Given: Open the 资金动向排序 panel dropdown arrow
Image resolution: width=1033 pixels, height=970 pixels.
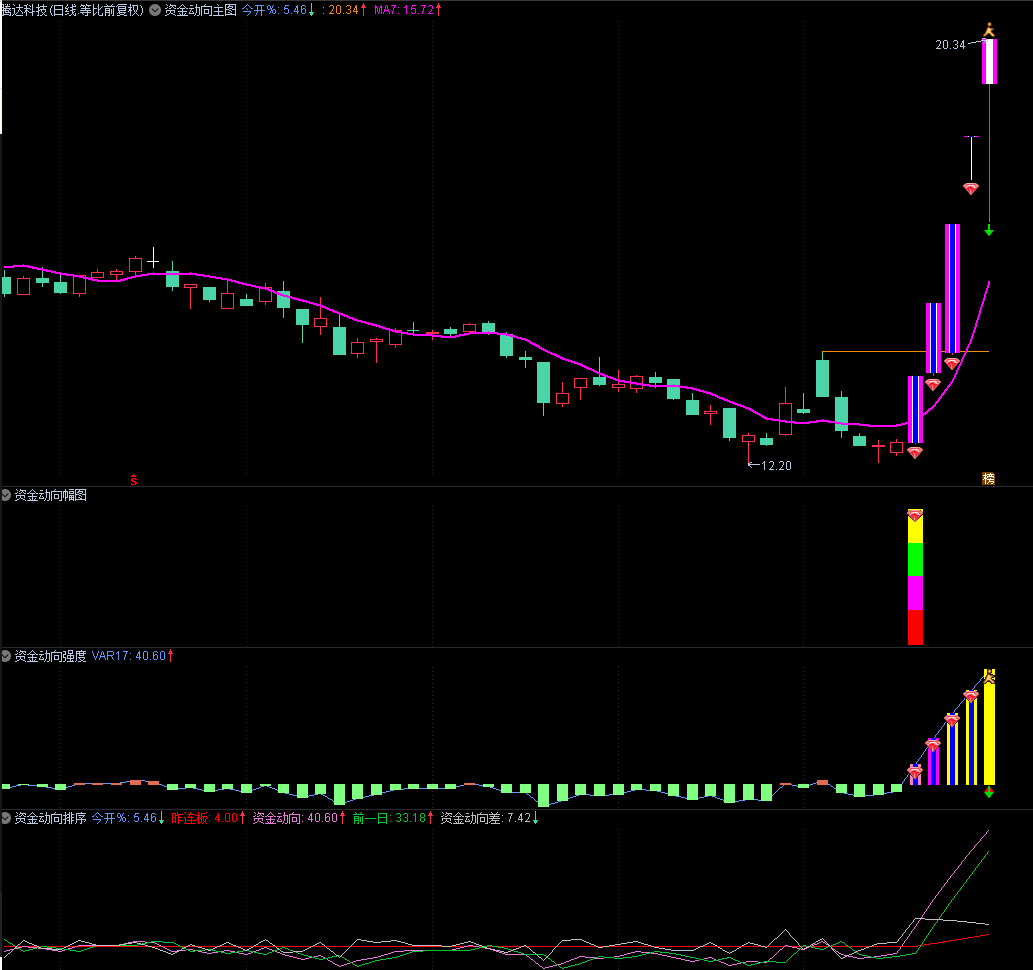Looking at the screenshot, I should 7,818.
